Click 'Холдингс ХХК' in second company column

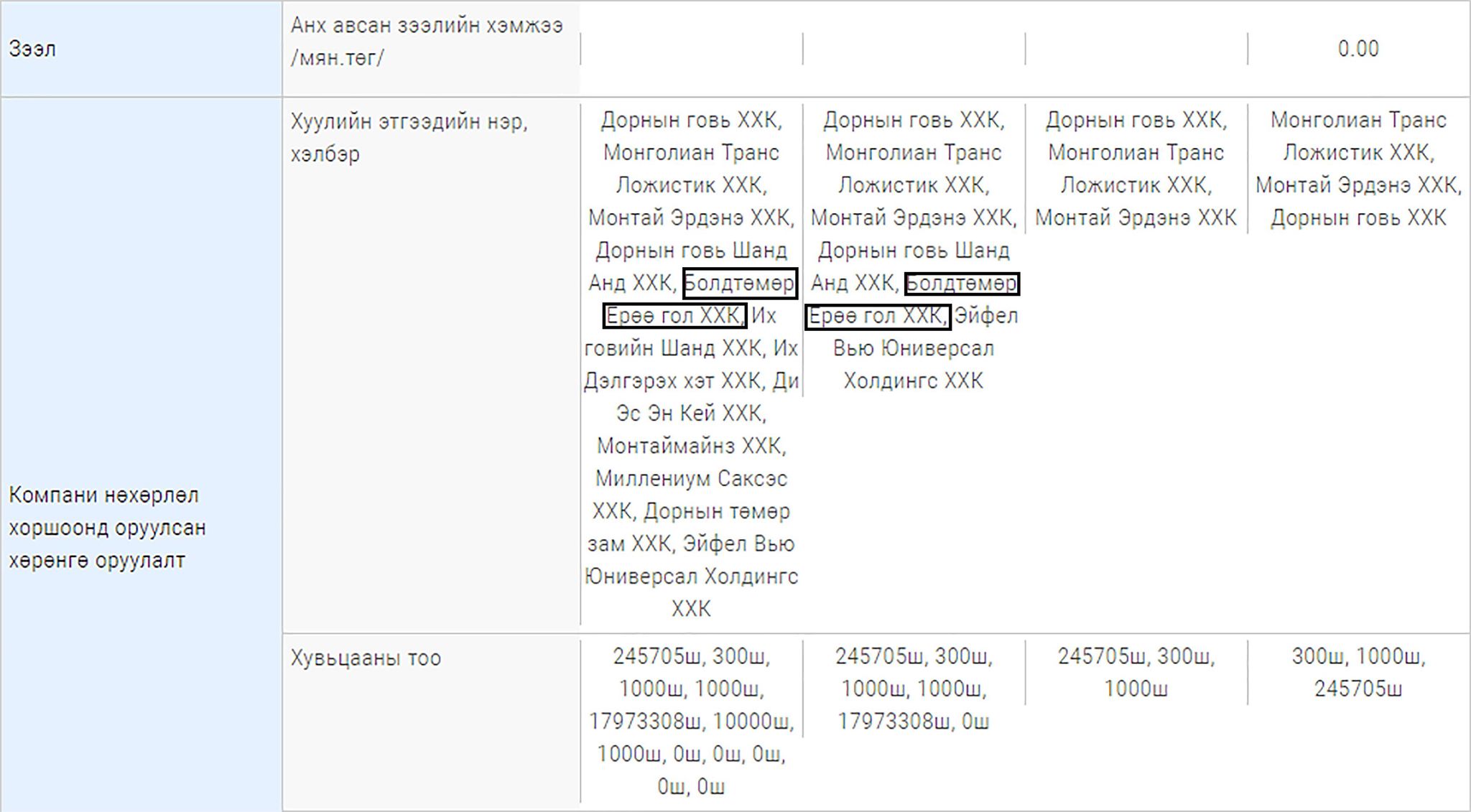point(913,381)
